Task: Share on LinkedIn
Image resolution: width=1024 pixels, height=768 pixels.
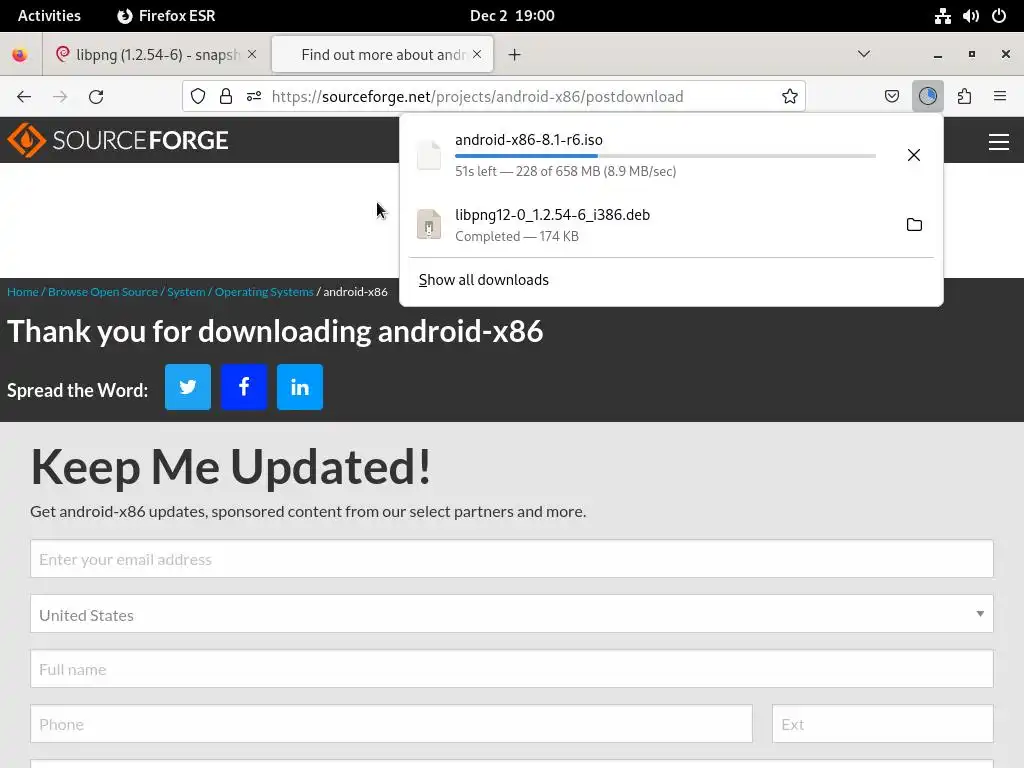Action: [300, 387]
